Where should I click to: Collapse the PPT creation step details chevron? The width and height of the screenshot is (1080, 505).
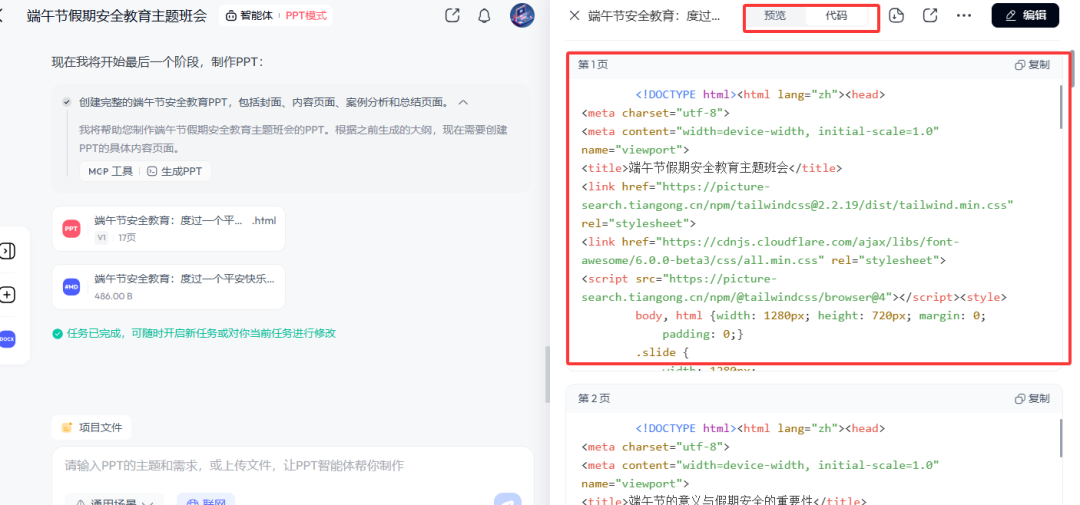[464, 102]
